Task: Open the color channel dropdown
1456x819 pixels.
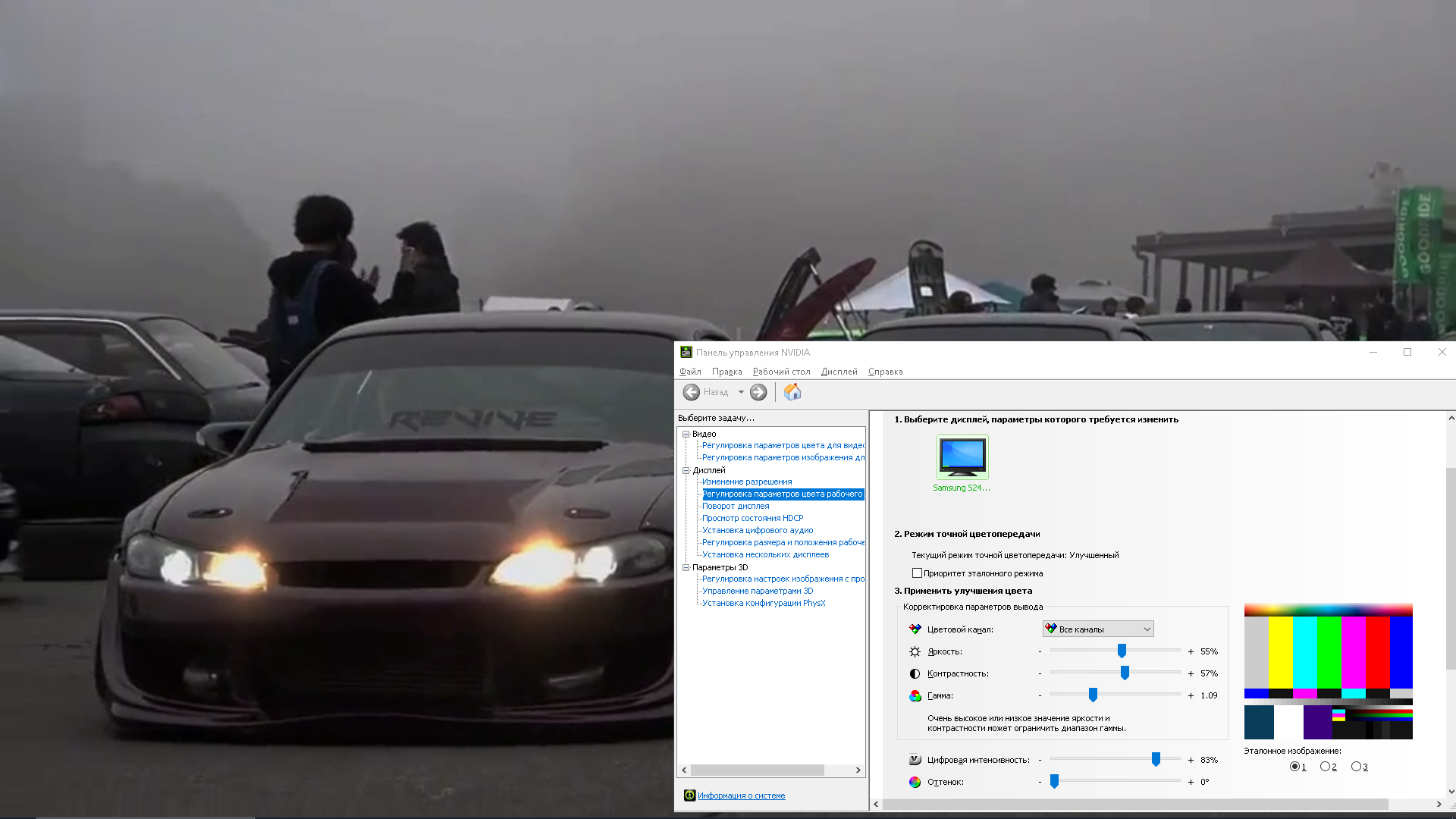Action: click(x=1098, y=629)
